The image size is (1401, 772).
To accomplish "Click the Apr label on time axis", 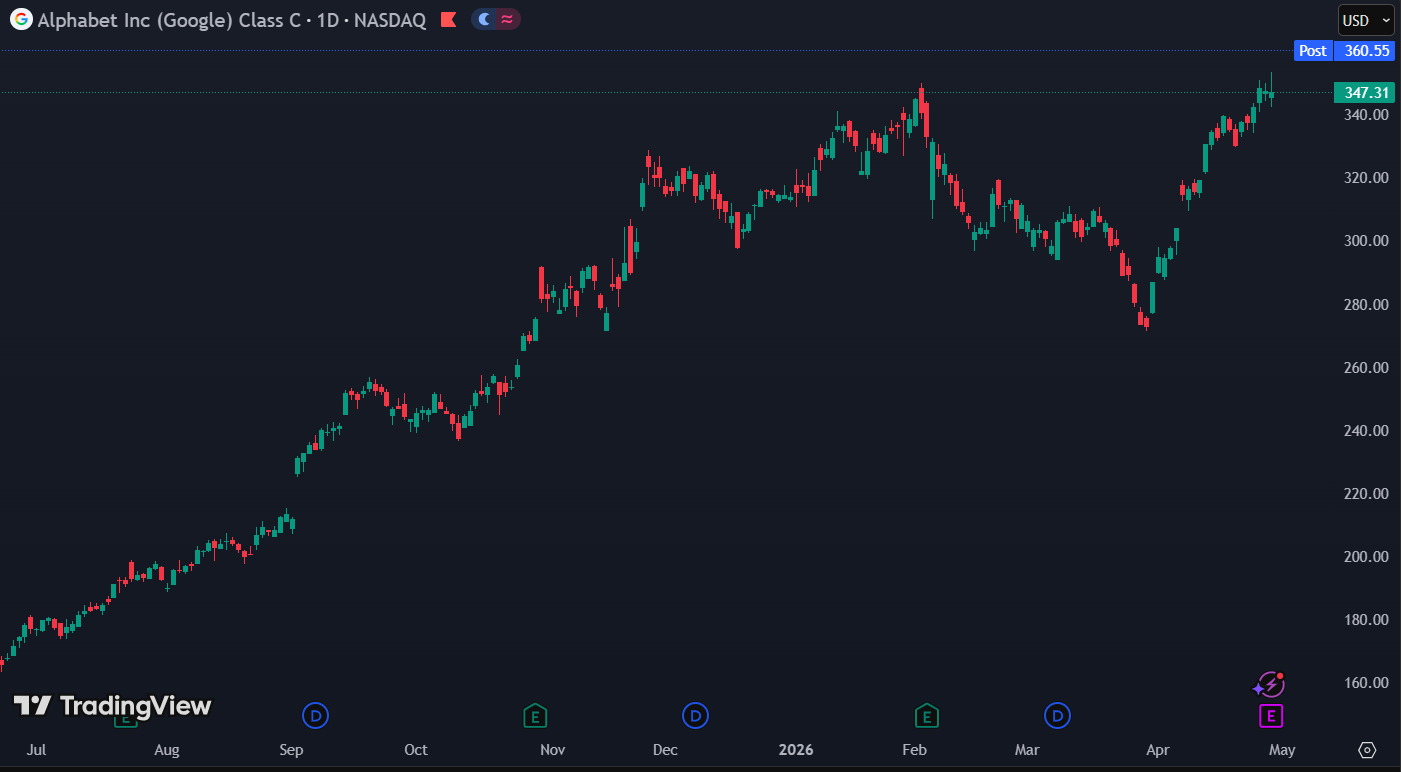I will point(1158,750).
